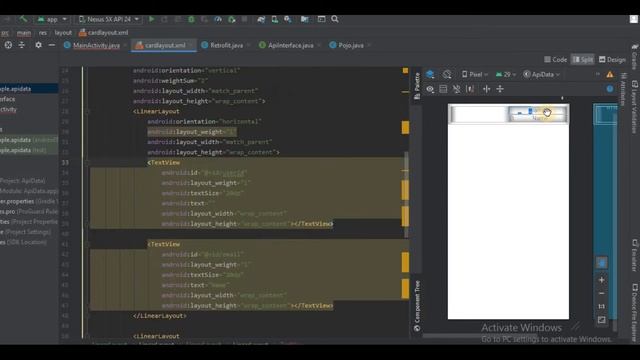
Task: Select the highlighted apidata package tree row
Action: (x=29, y=89)
